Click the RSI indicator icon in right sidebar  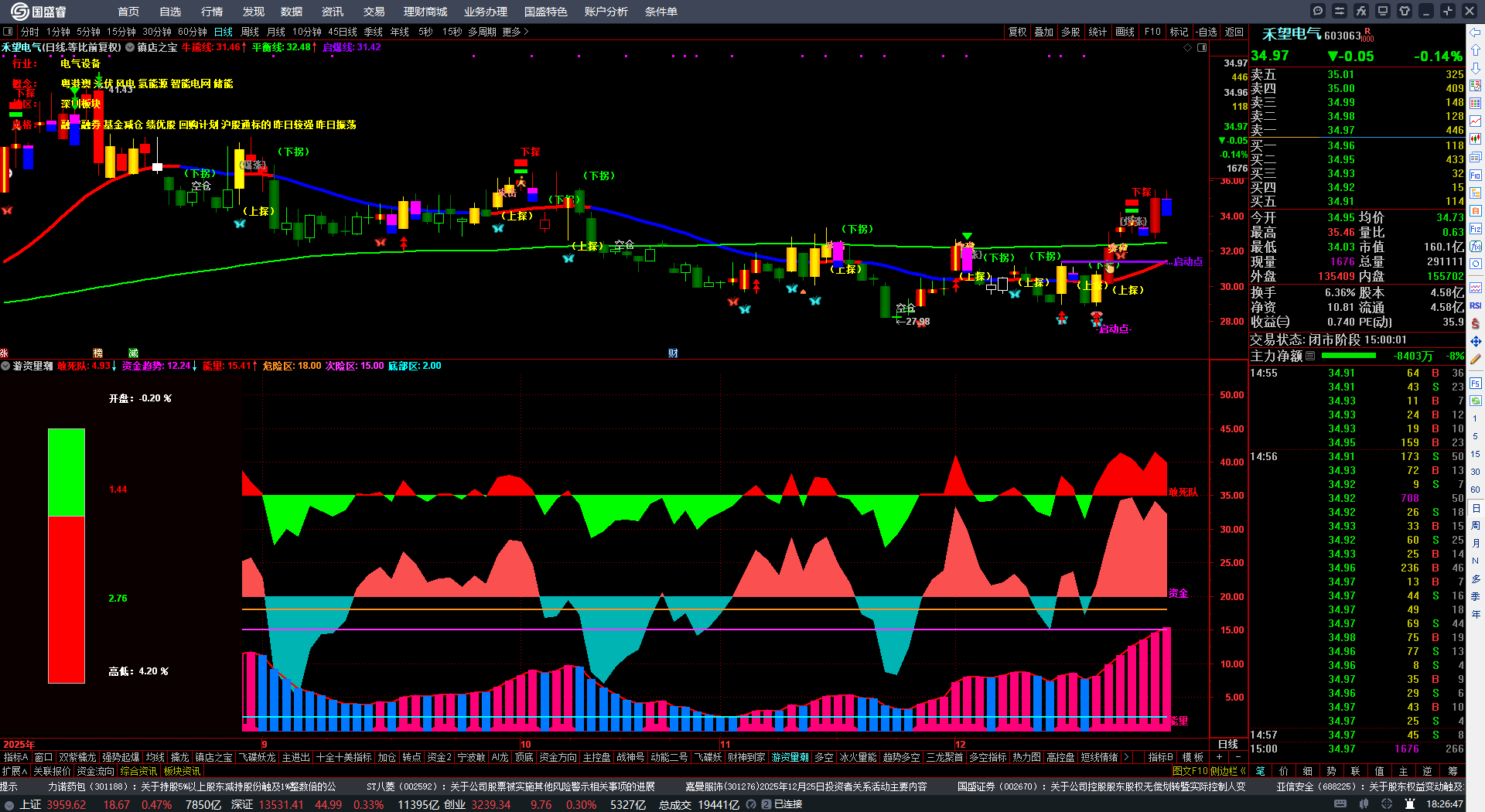tap(1476, 305)
